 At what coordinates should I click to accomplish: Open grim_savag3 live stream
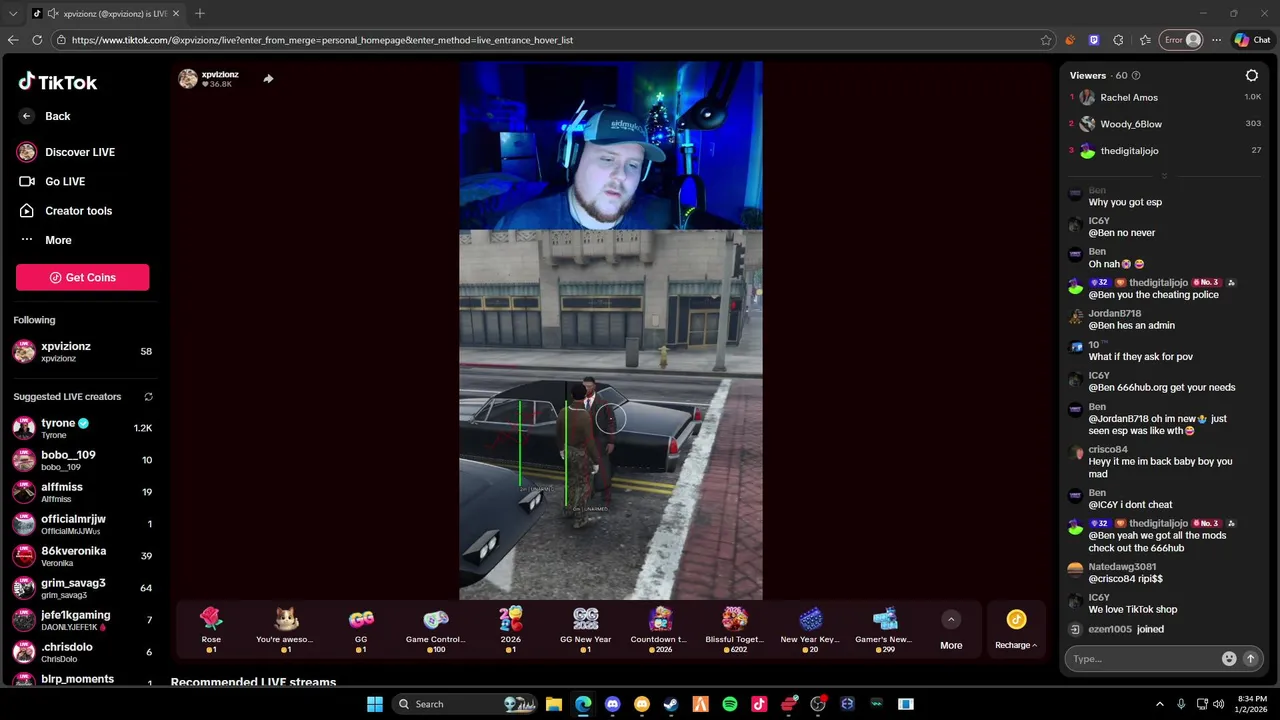pyautogui.click(x=82, y=588)
